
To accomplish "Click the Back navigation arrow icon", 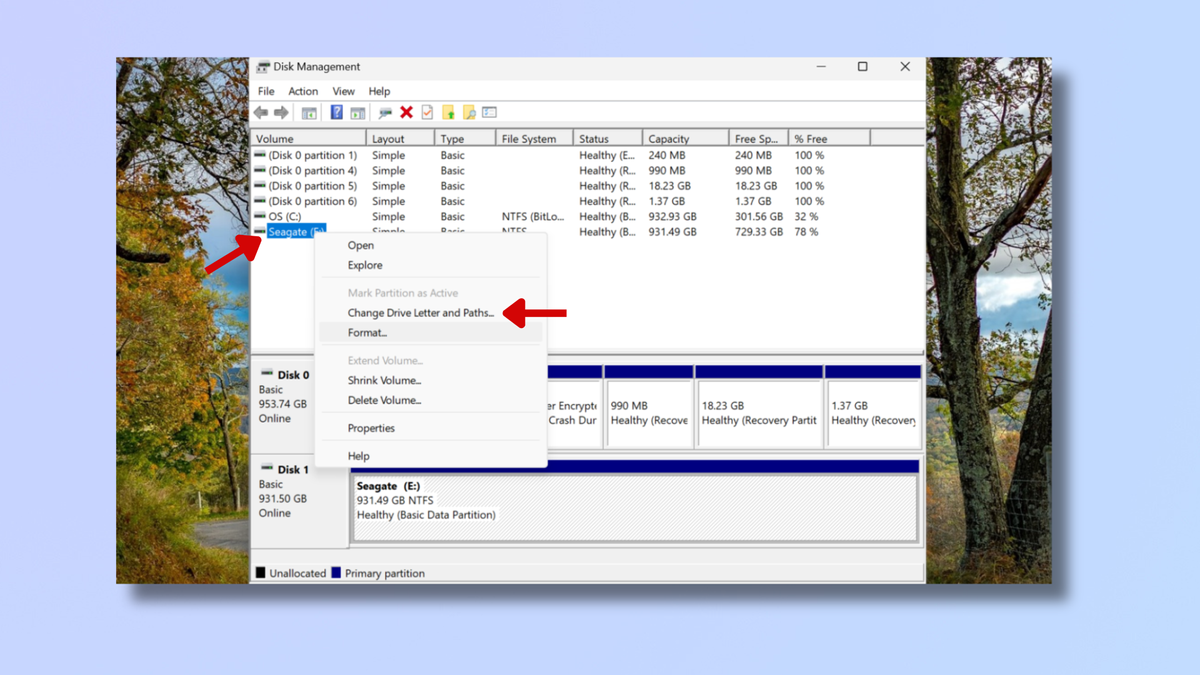I will point(260,112).
